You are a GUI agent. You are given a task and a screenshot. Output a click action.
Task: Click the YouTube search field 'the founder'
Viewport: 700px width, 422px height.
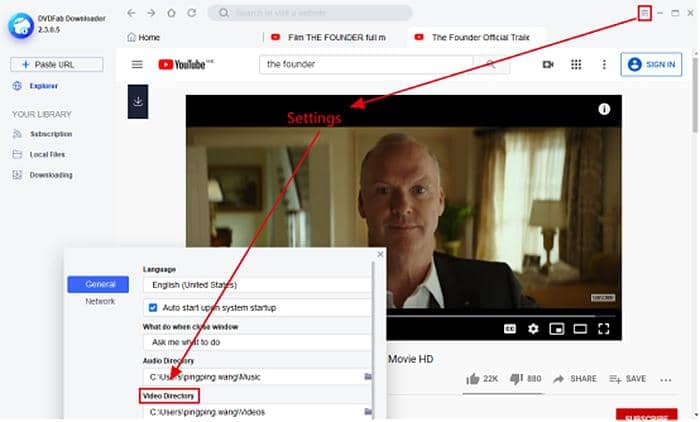pyautogui.click(x=366, y=65)
